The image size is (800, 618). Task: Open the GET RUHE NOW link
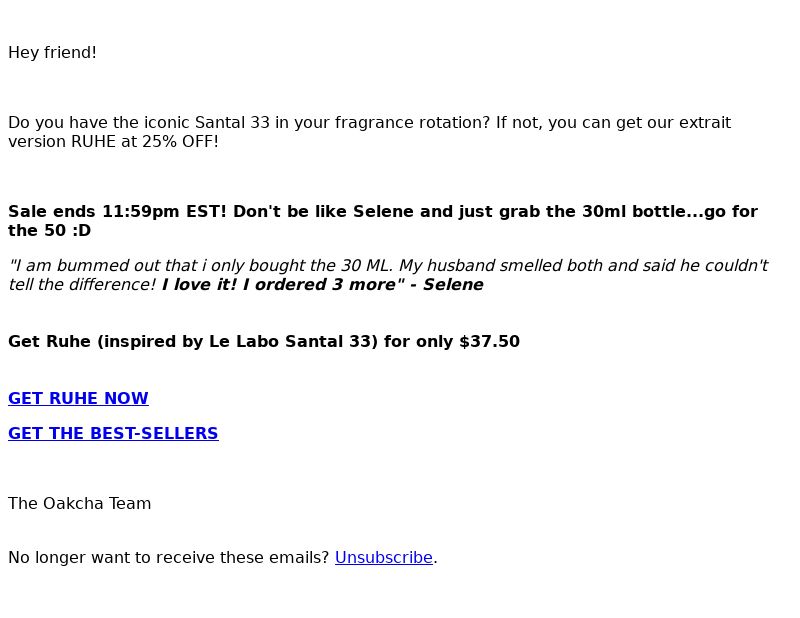tap(78, 398)
